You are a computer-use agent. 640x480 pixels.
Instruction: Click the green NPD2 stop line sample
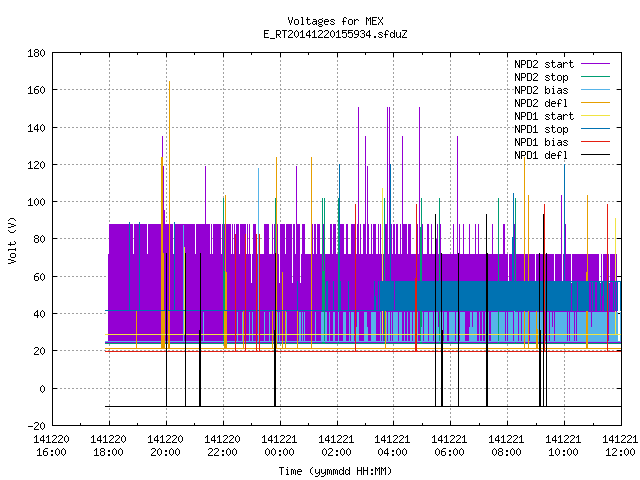point(595,77)
